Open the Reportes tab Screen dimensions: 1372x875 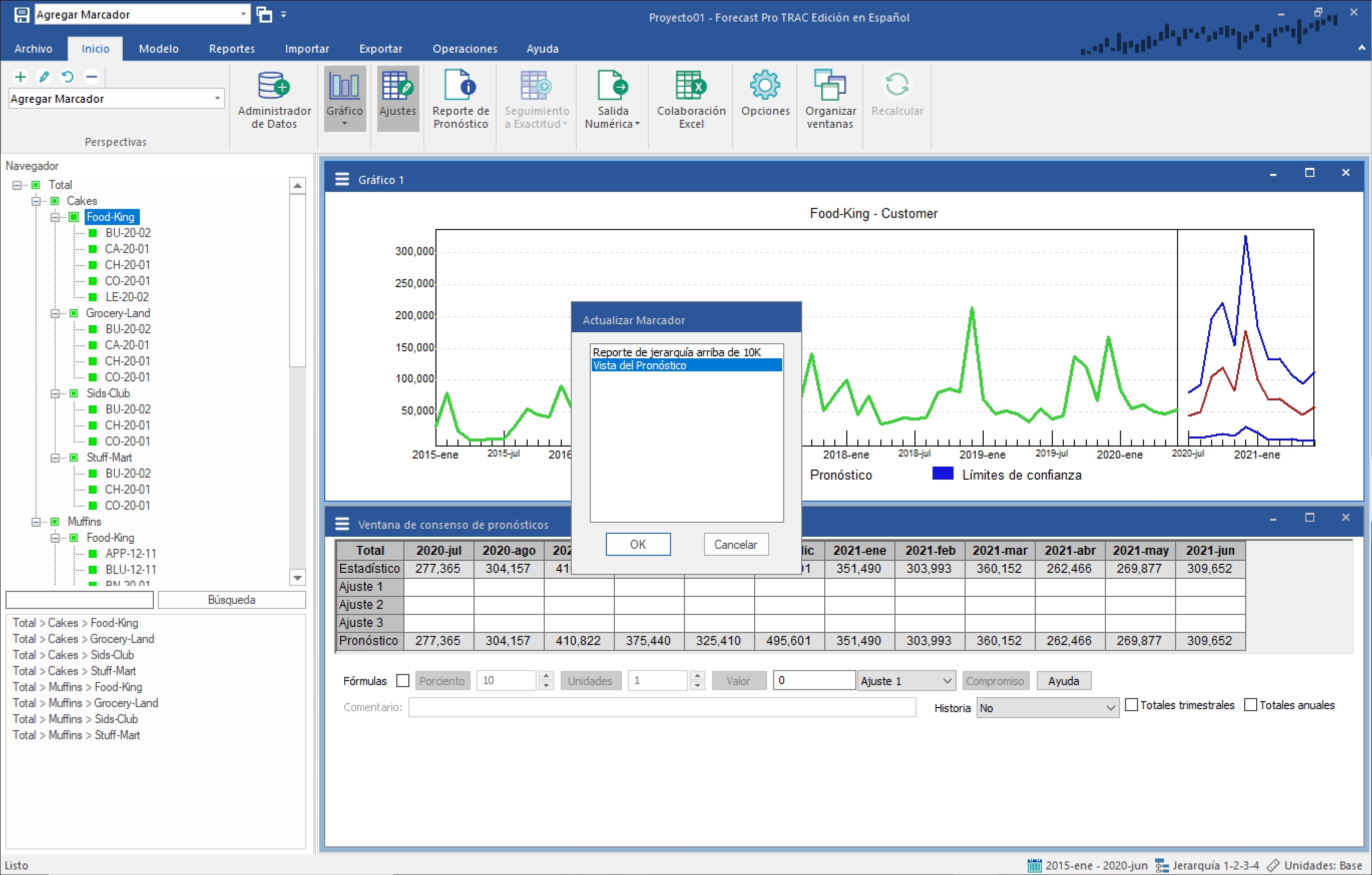tap(232, 49)
